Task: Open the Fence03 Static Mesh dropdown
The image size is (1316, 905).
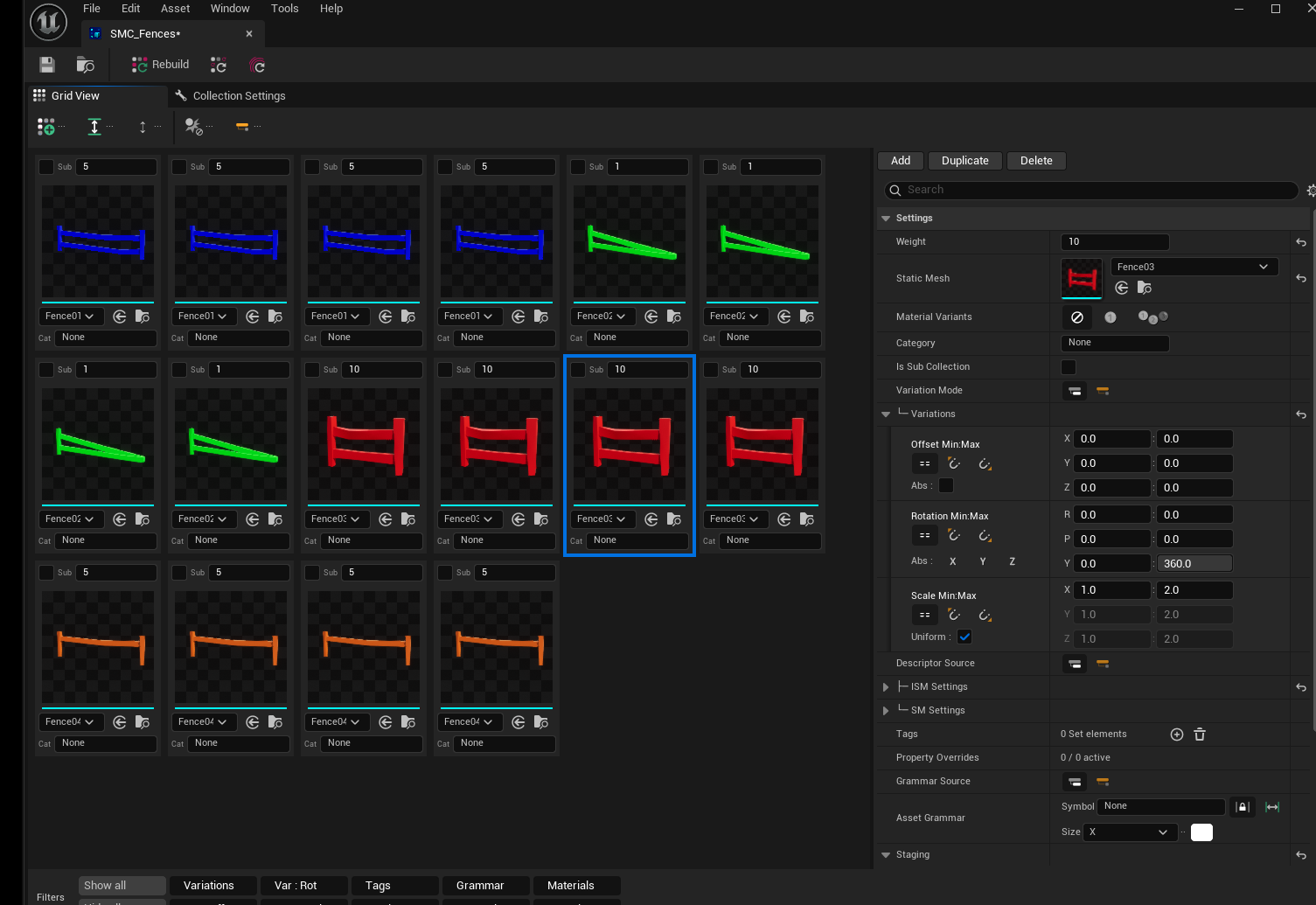Action: click(1194, 267)
